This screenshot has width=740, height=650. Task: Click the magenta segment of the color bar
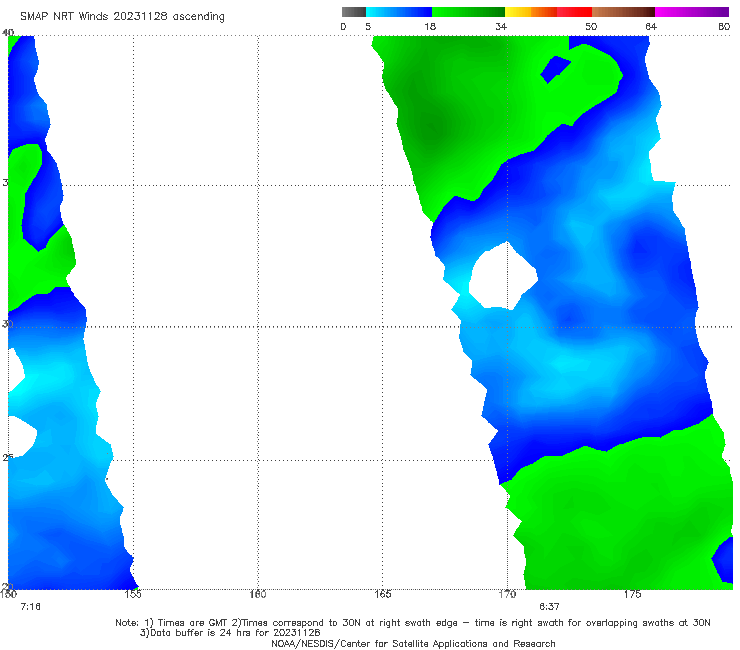point(692,12)
